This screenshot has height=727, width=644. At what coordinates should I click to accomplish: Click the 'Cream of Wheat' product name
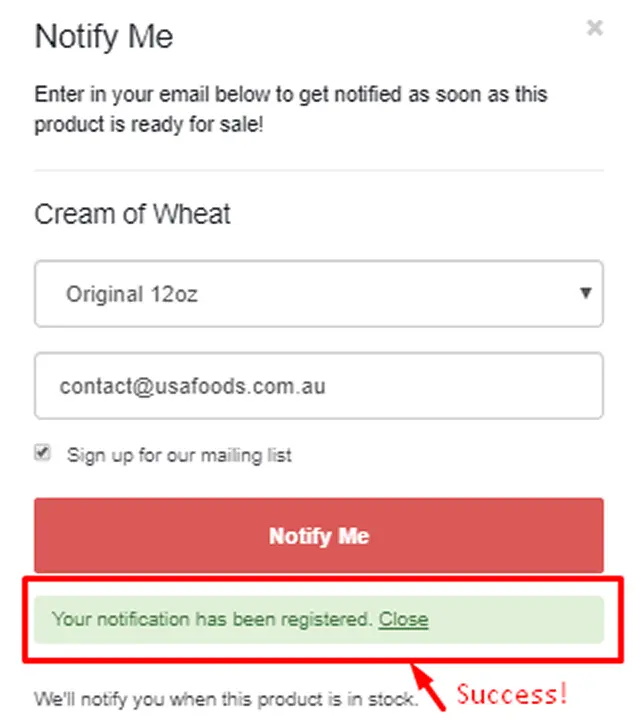[x=132, y=214]
